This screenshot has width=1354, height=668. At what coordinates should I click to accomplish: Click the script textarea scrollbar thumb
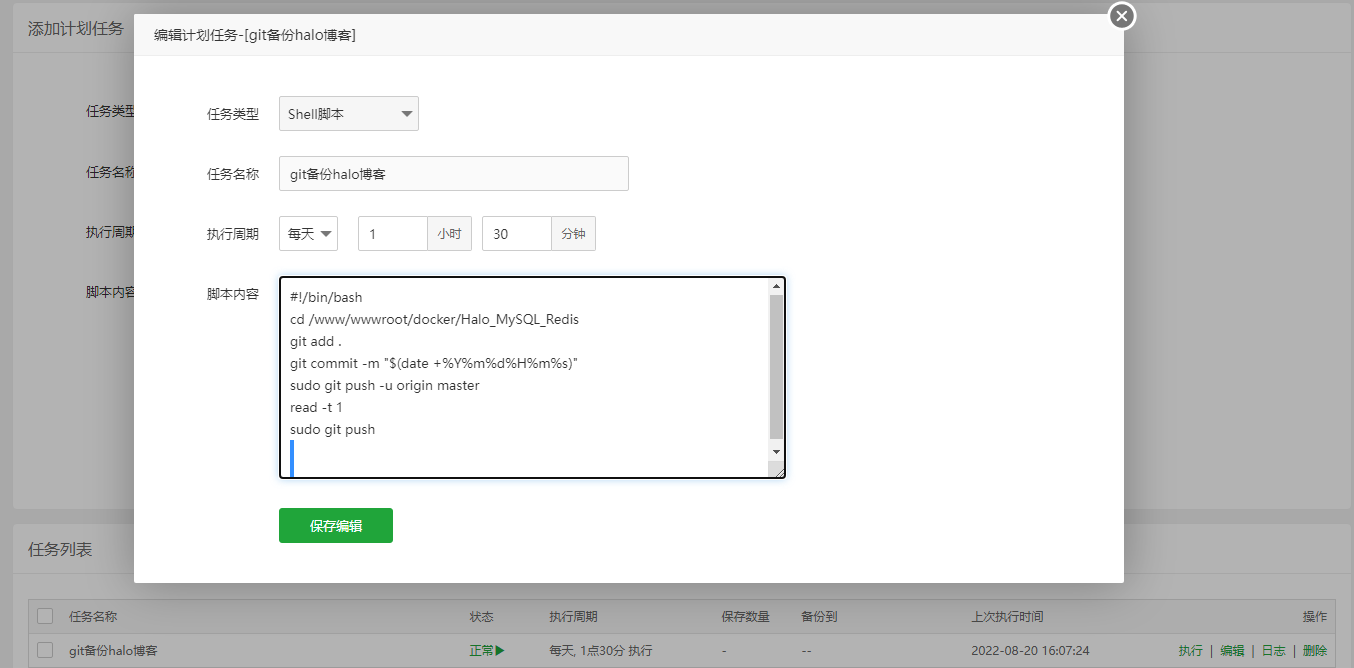[776, 367]
